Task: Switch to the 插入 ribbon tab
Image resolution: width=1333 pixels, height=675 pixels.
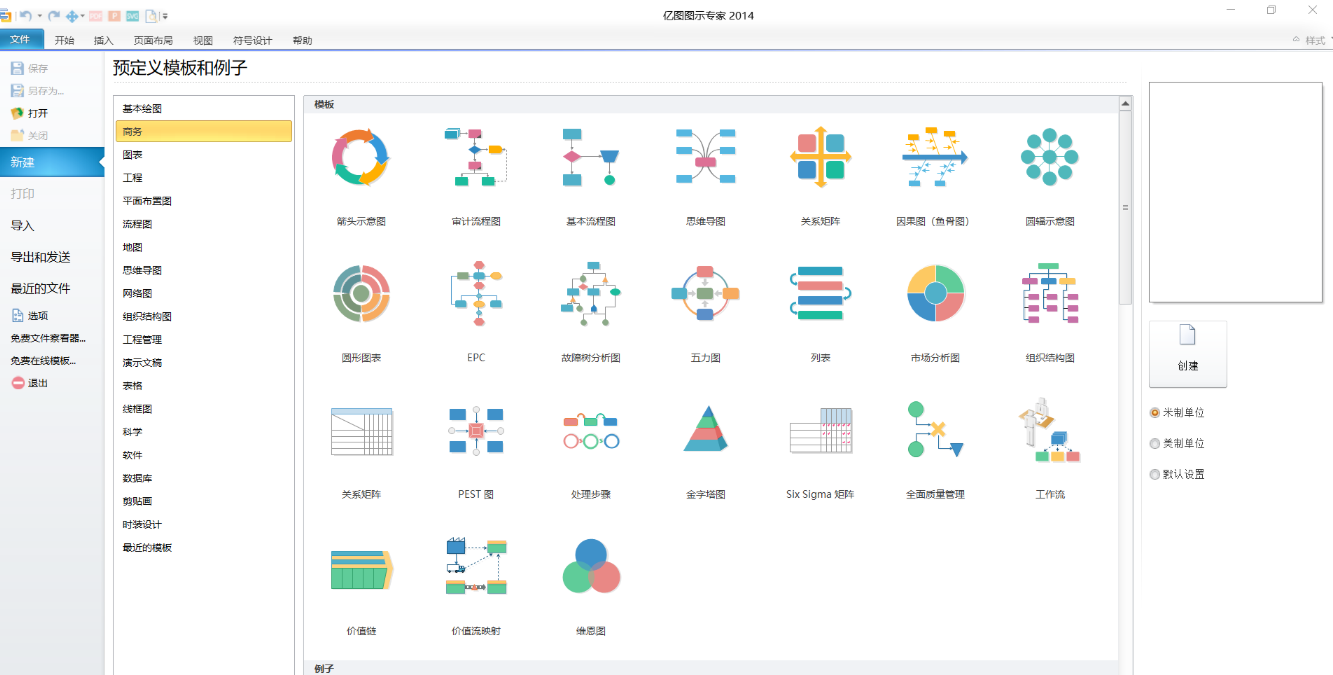Action: [x=104, y=41]
